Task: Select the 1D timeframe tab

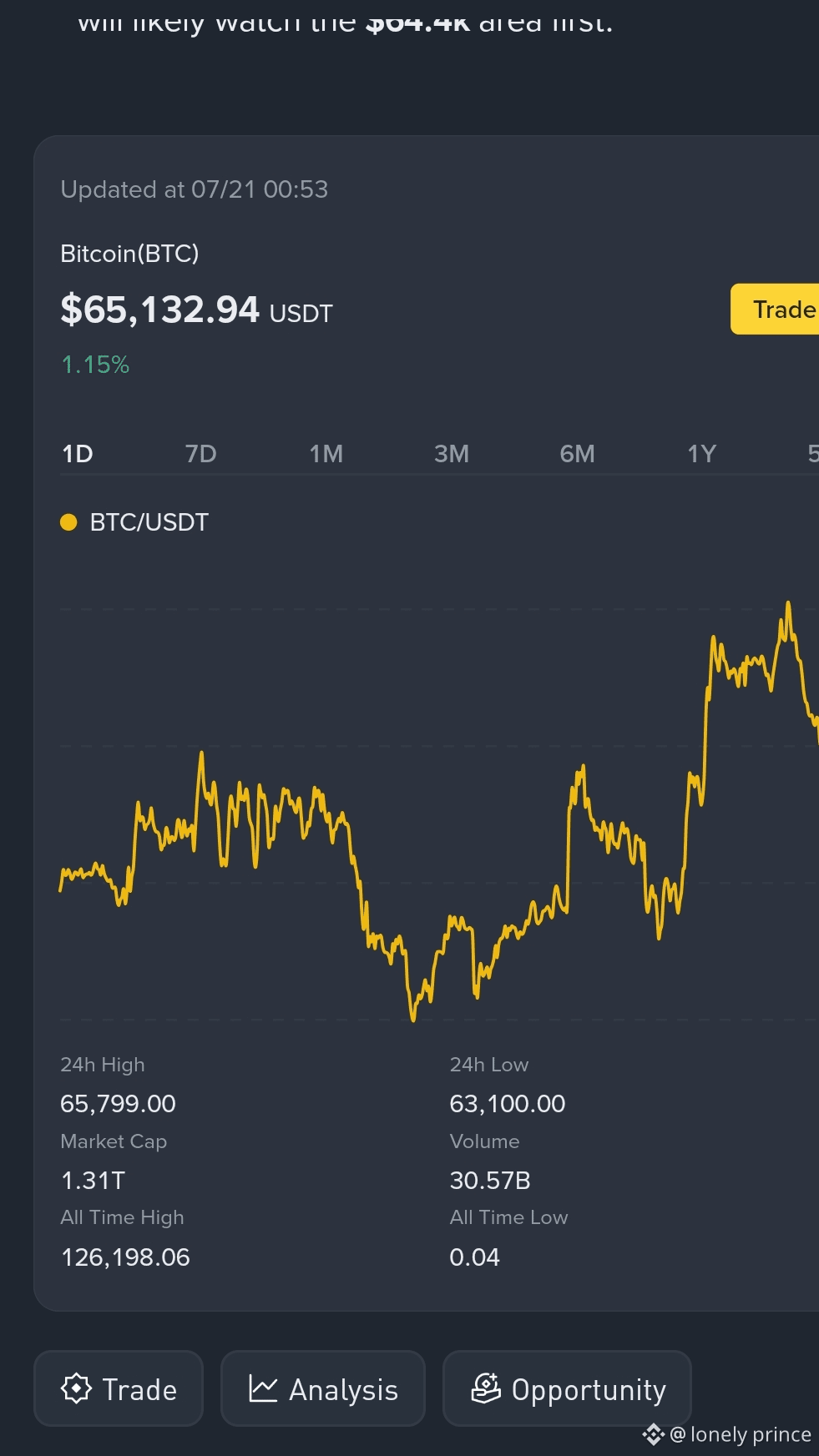Action: (x=78, y=454)
